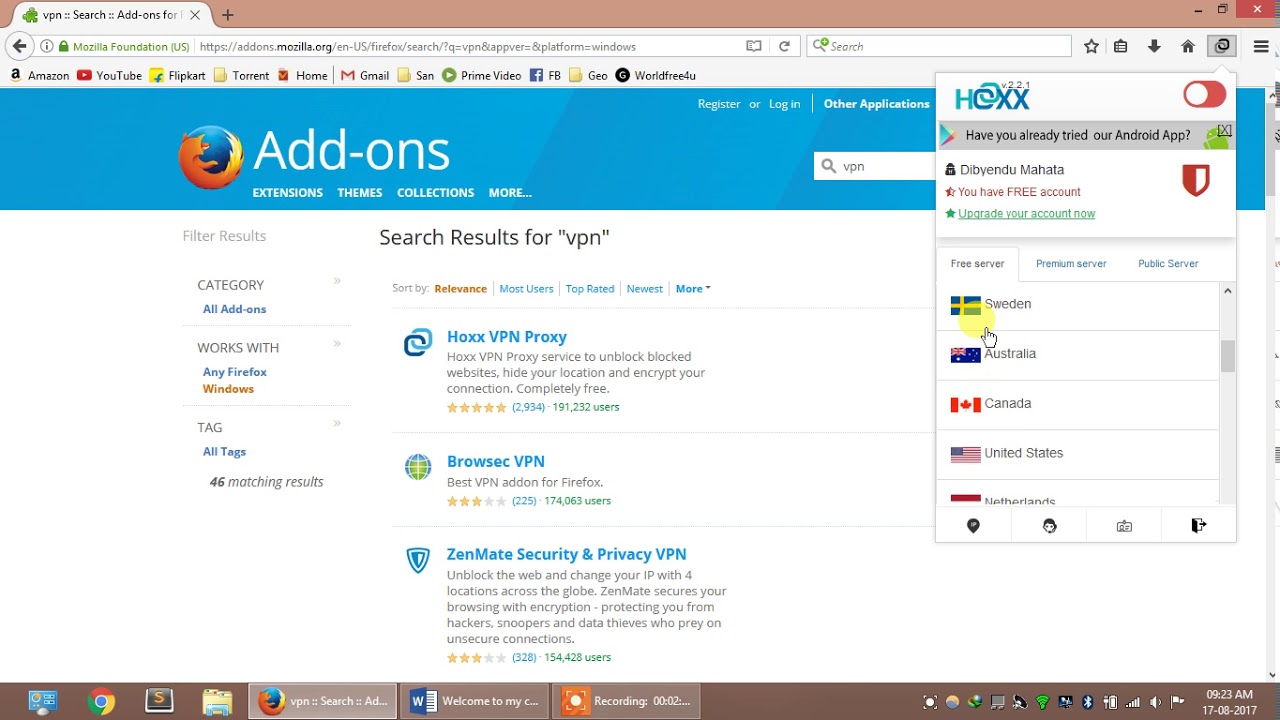Open the Extensions menu item

tap(287, 193)
